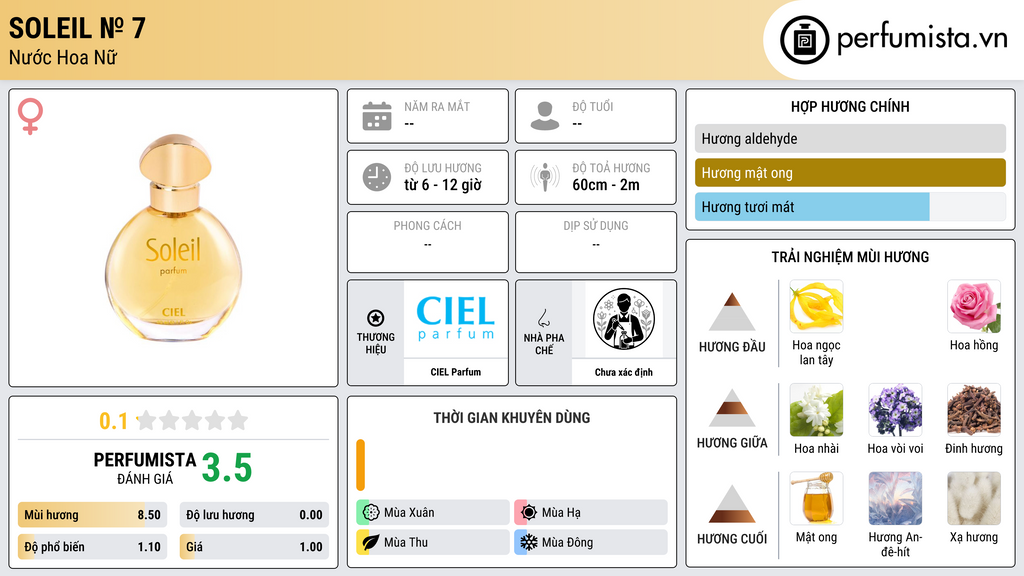Click the '60cm - 2m' sillage value

606,185
